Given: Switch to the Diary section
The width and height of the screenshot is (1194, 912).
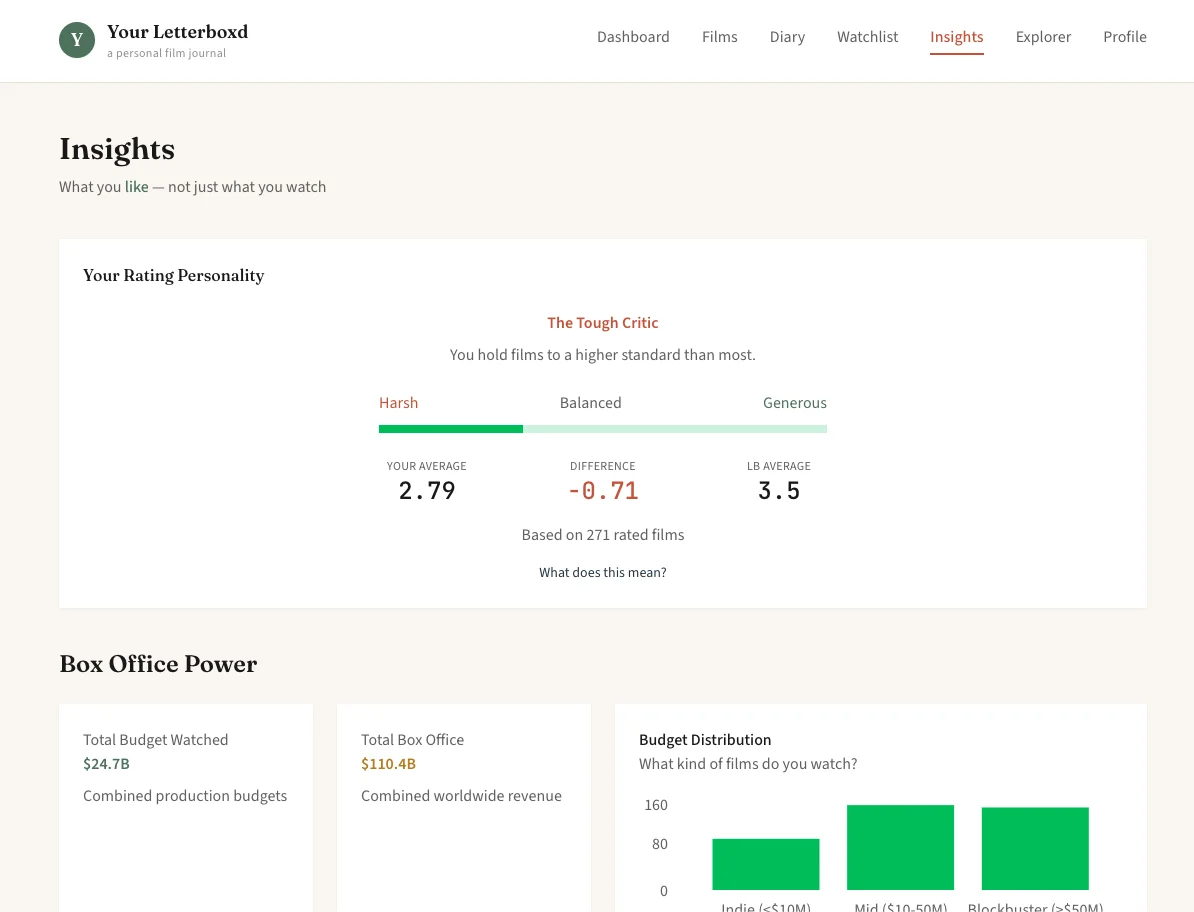Looking at the screenshot, I should (787, 37).
